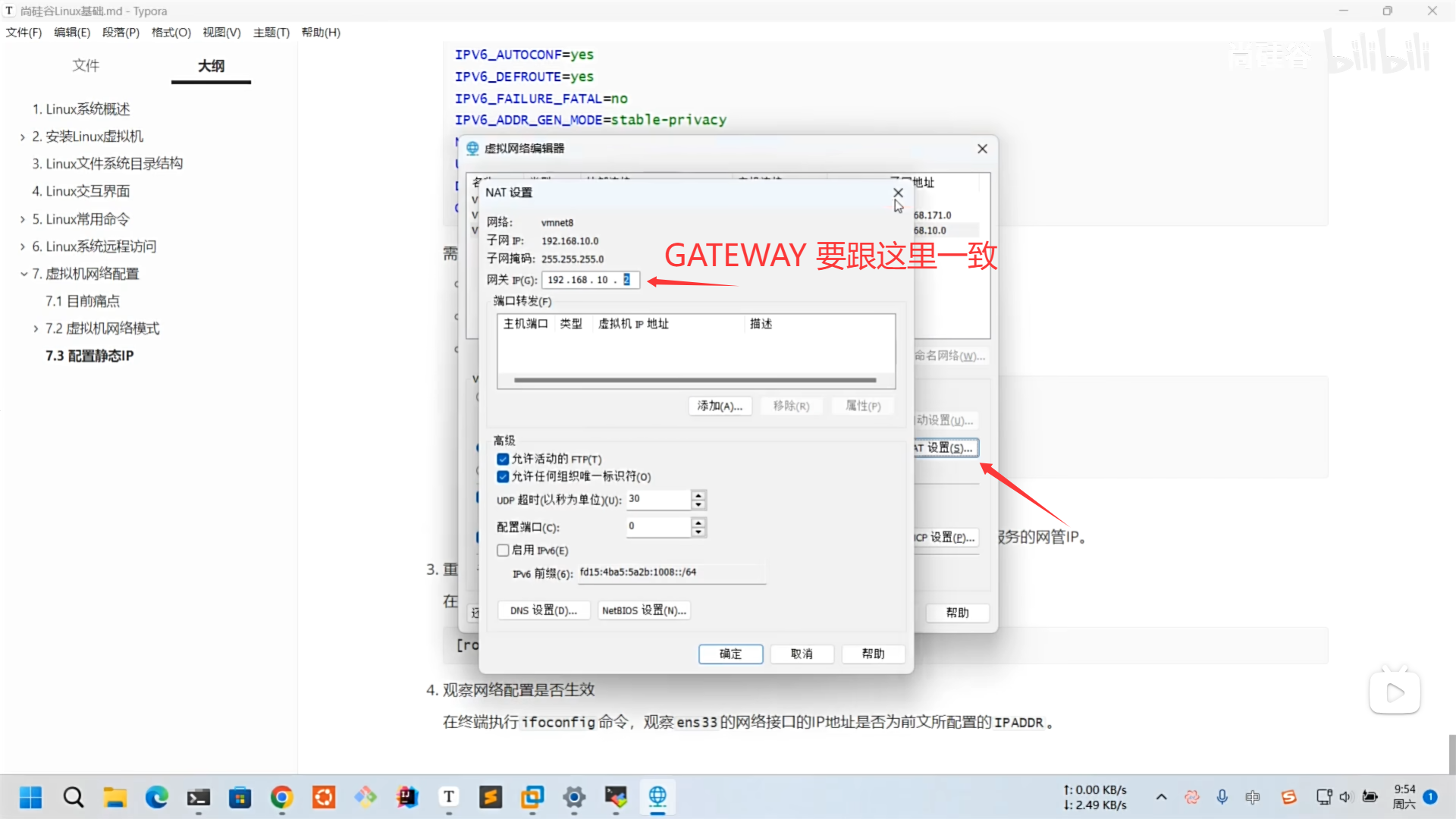
Task: Open DNS 设置(D) dialog
Action: (x=543, y=610)
